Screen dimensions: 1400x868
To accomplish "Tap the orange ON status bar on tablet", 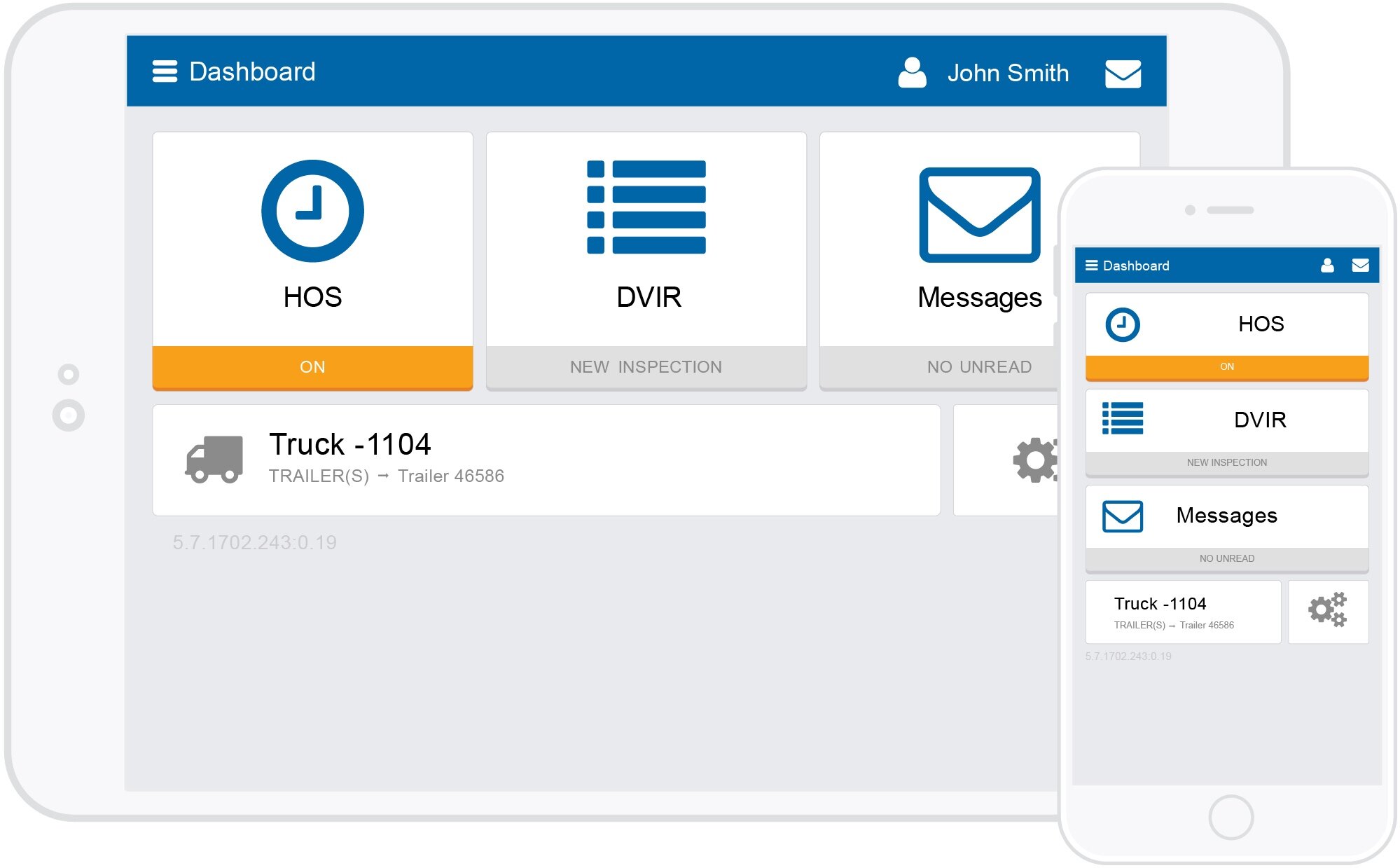I will 312,367.
